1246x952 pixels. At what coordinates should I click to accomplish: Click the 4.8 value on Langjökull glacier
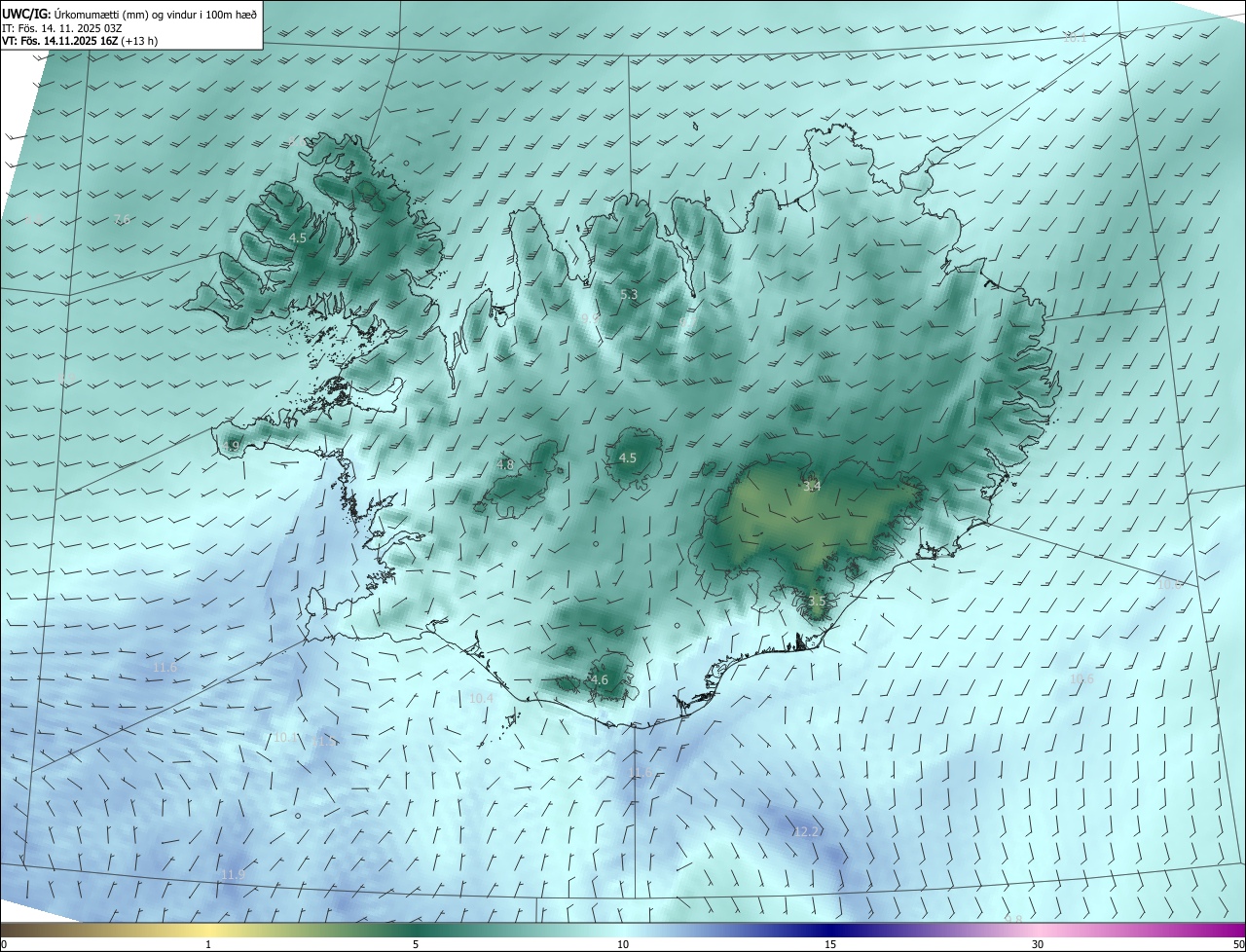(505, 465)
